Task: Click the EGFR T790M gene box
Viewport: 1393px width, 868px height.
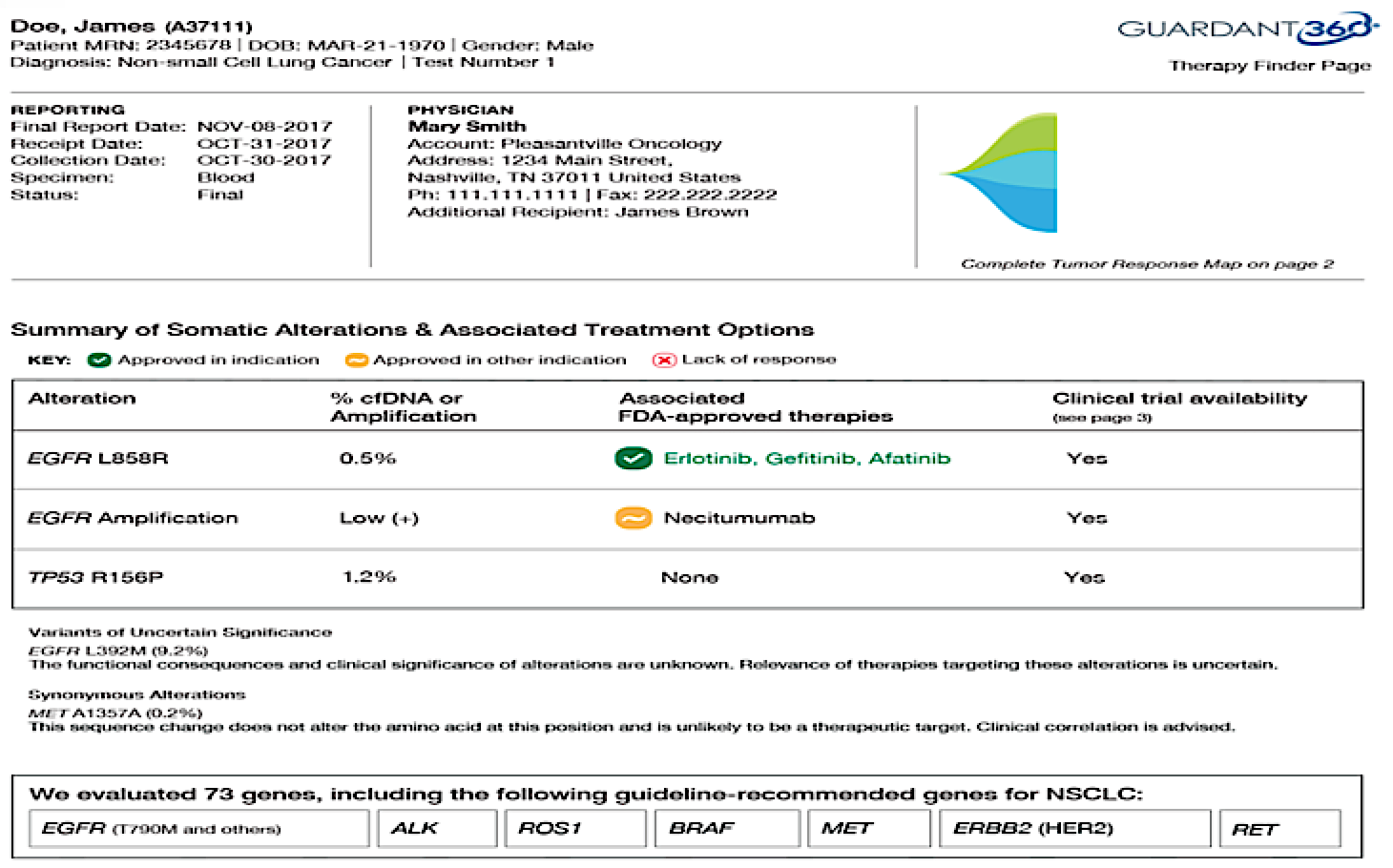Action: [x=200, y=828]
